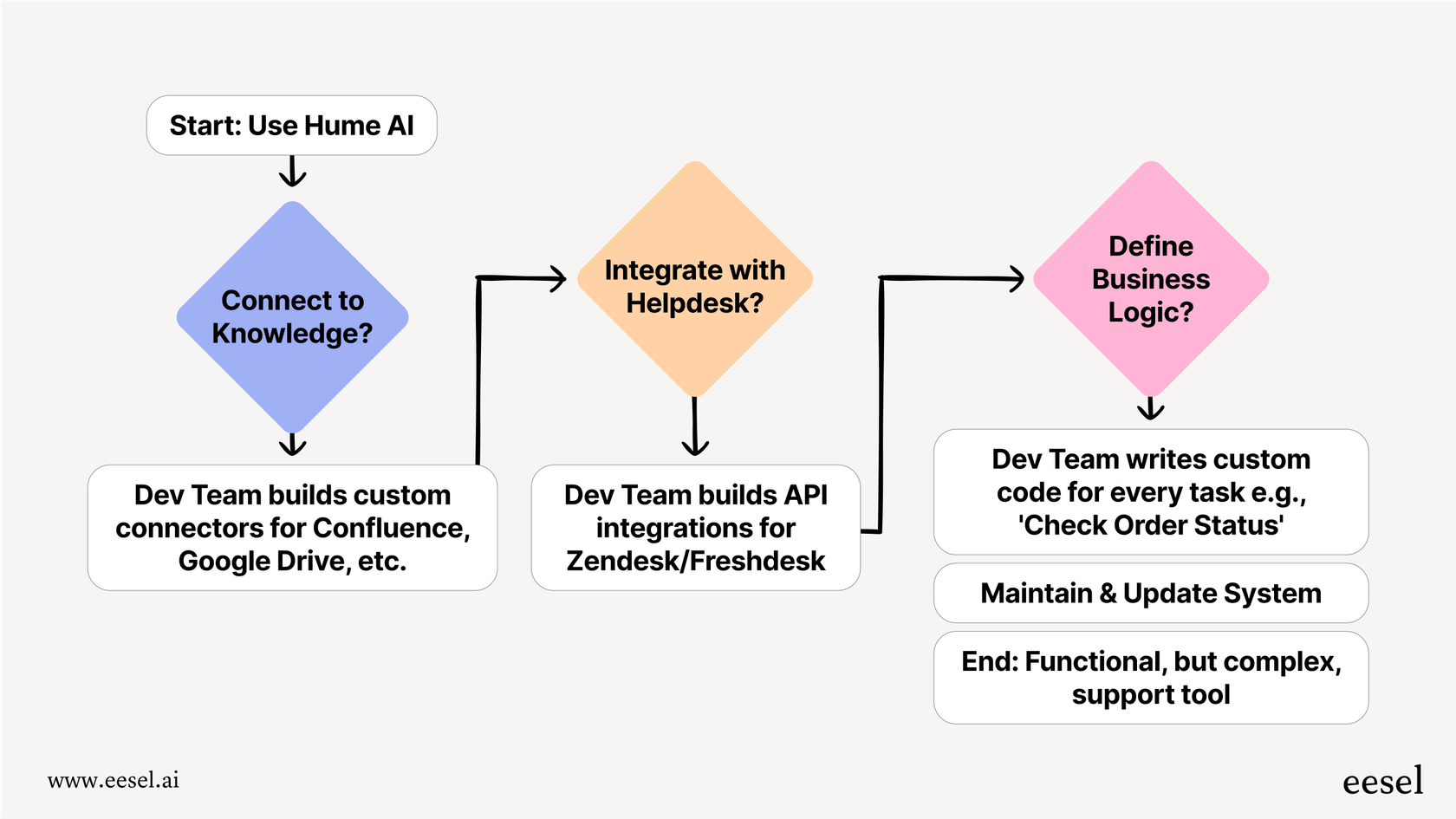Click the 'Start: Use Hume AI' node
Image resolution: width=1456 pixels, height=819 pixels.
291,125
